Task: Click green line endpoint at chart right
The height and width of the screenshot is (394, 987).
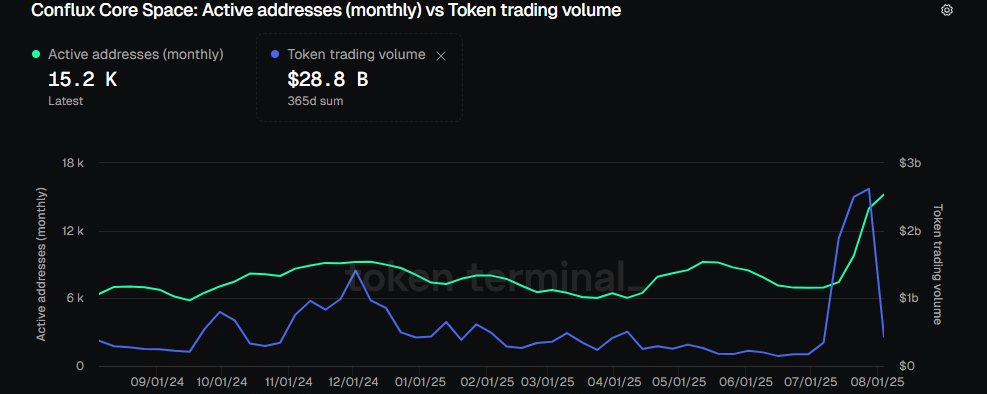Action: 884,194
